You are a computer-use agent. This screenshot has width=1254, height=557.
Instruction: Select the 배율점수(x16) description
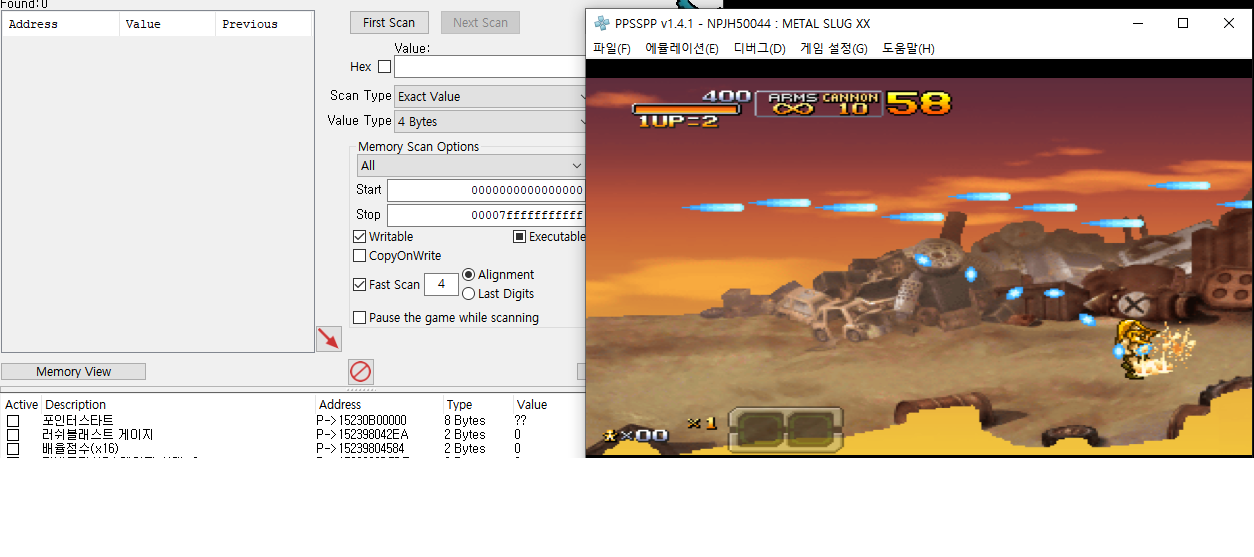[x=82, y=449]
